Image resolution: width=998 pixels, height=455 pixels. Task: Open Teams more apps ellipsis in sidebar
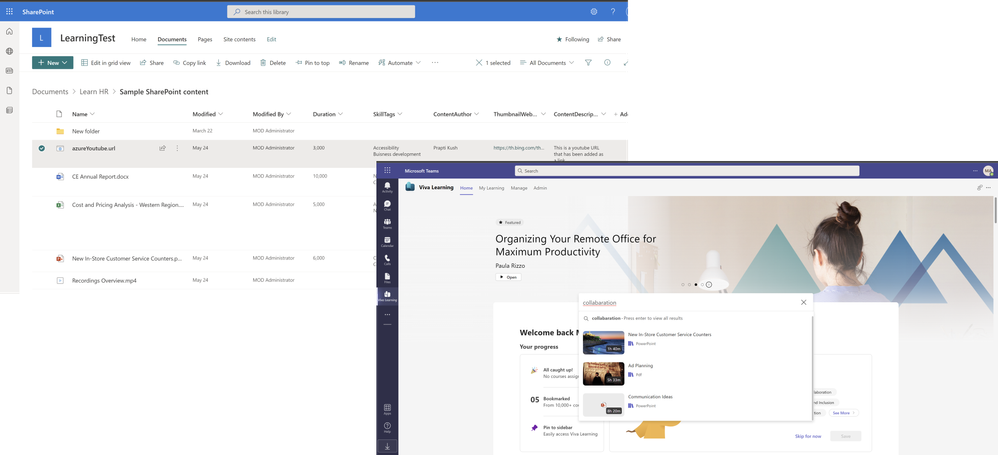[x=387, y=314]
